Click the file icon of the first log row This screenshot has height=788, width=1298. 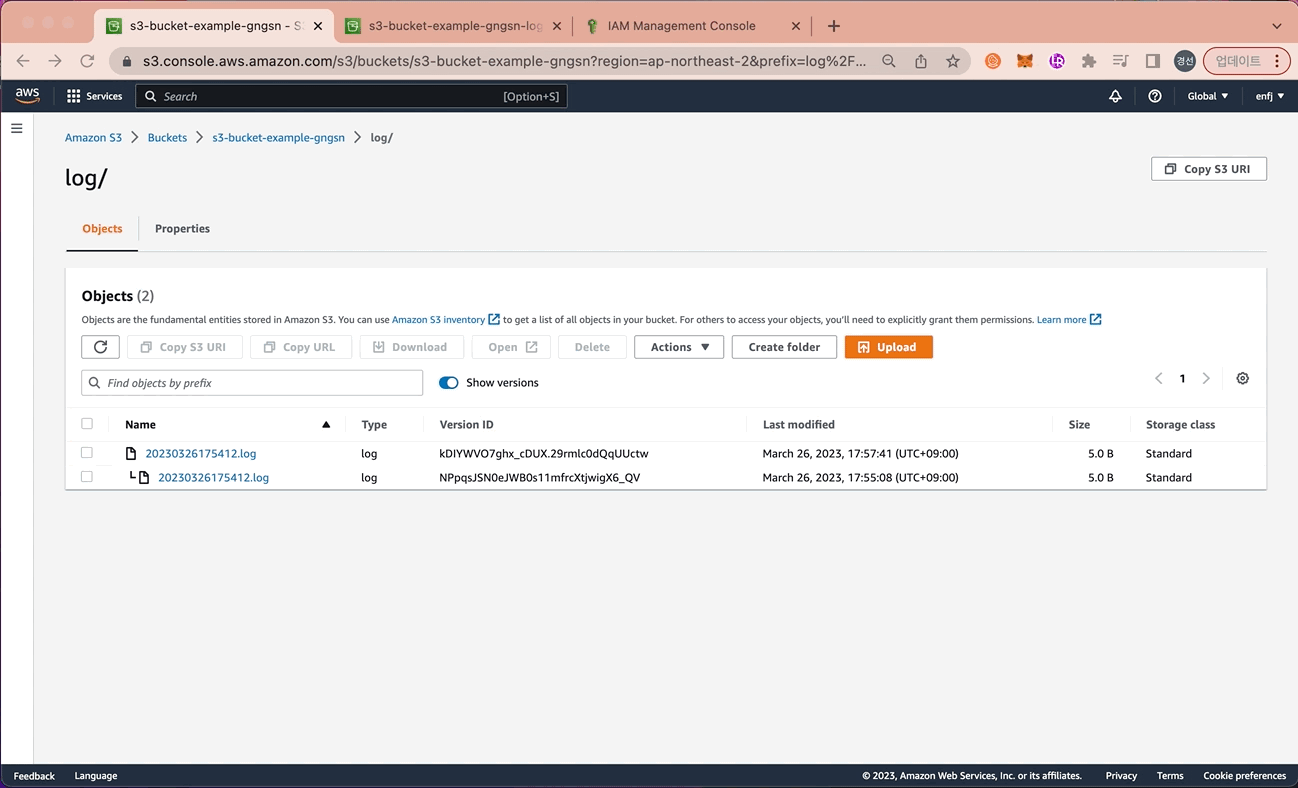pos(131,453)
